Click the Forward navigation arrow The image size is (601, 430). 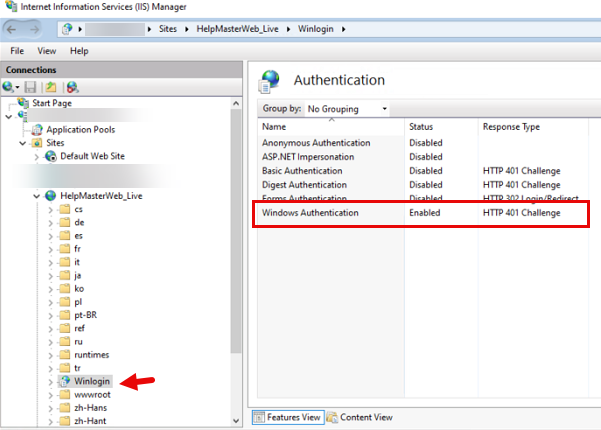[34, 30]
